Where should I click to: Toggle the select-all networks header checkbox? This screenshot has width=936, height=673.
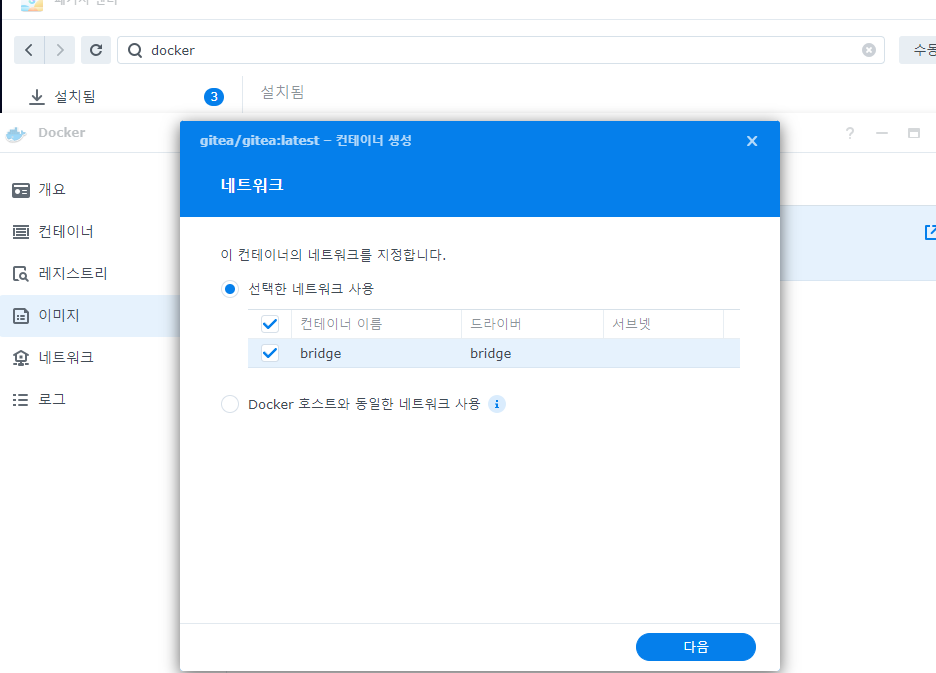click(270, 324)
